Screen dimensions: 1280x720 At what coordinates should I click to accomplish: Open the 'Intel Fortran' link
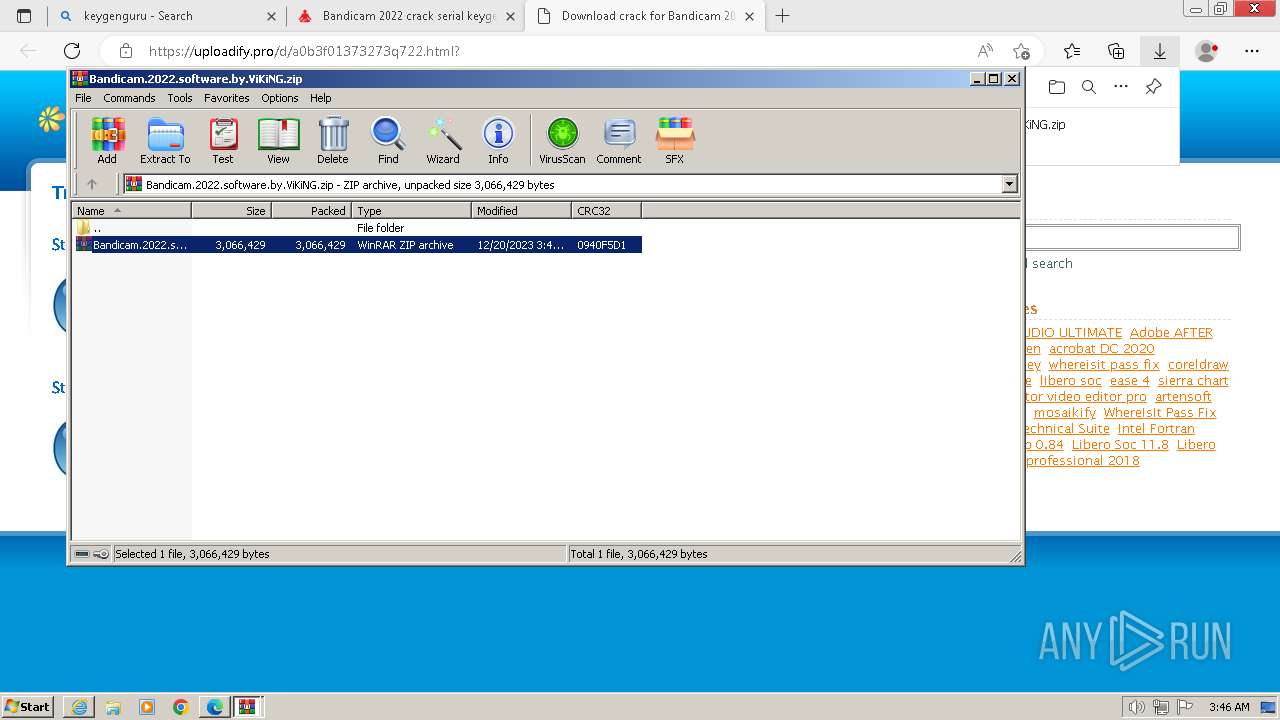1156,429
